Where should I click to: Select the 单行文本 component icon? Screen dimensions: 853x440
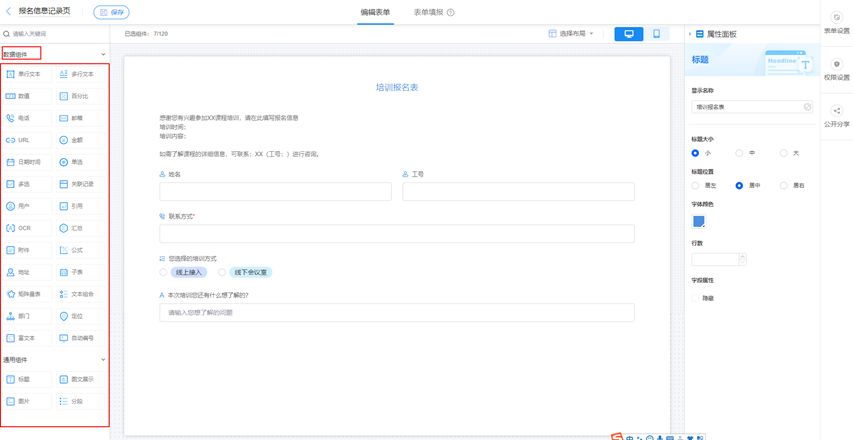click(10, 74)
